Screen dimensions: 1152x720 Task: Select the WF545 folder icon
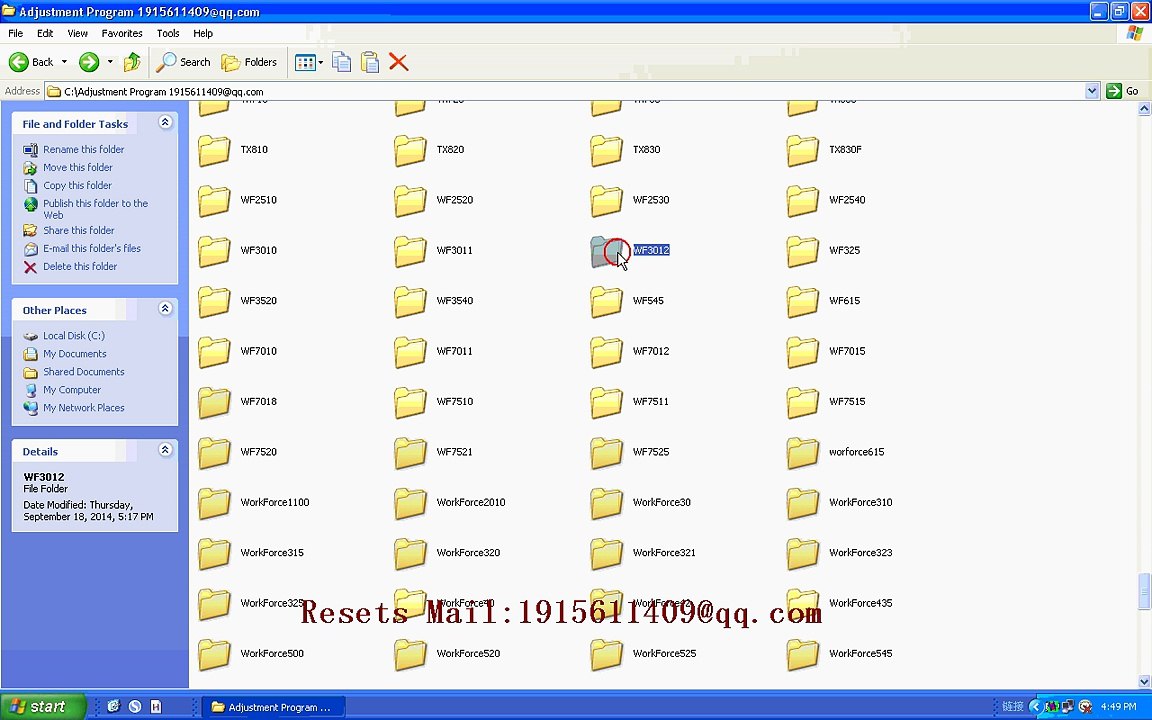[607, 301]
